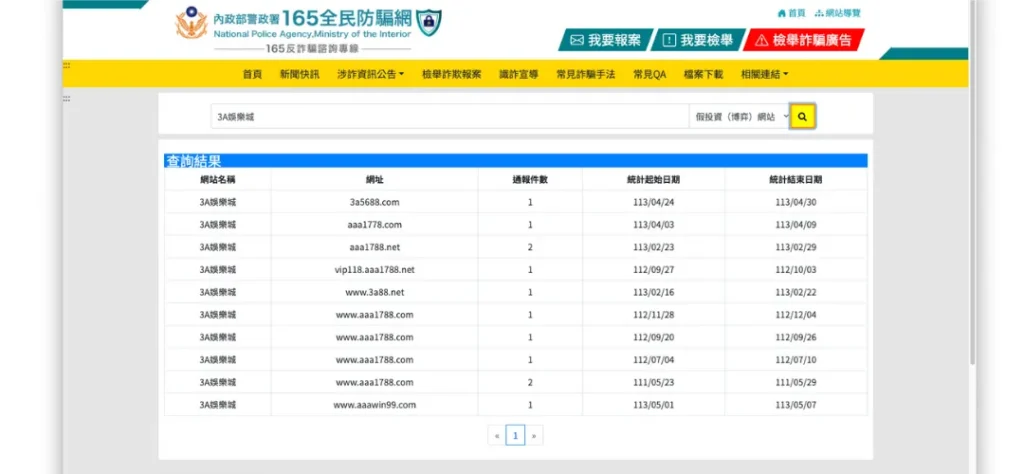1024x474 pixels.
Task: Click the www.aaa1788.com cell dated 111/05/23
Action: (x=374, y=383)
